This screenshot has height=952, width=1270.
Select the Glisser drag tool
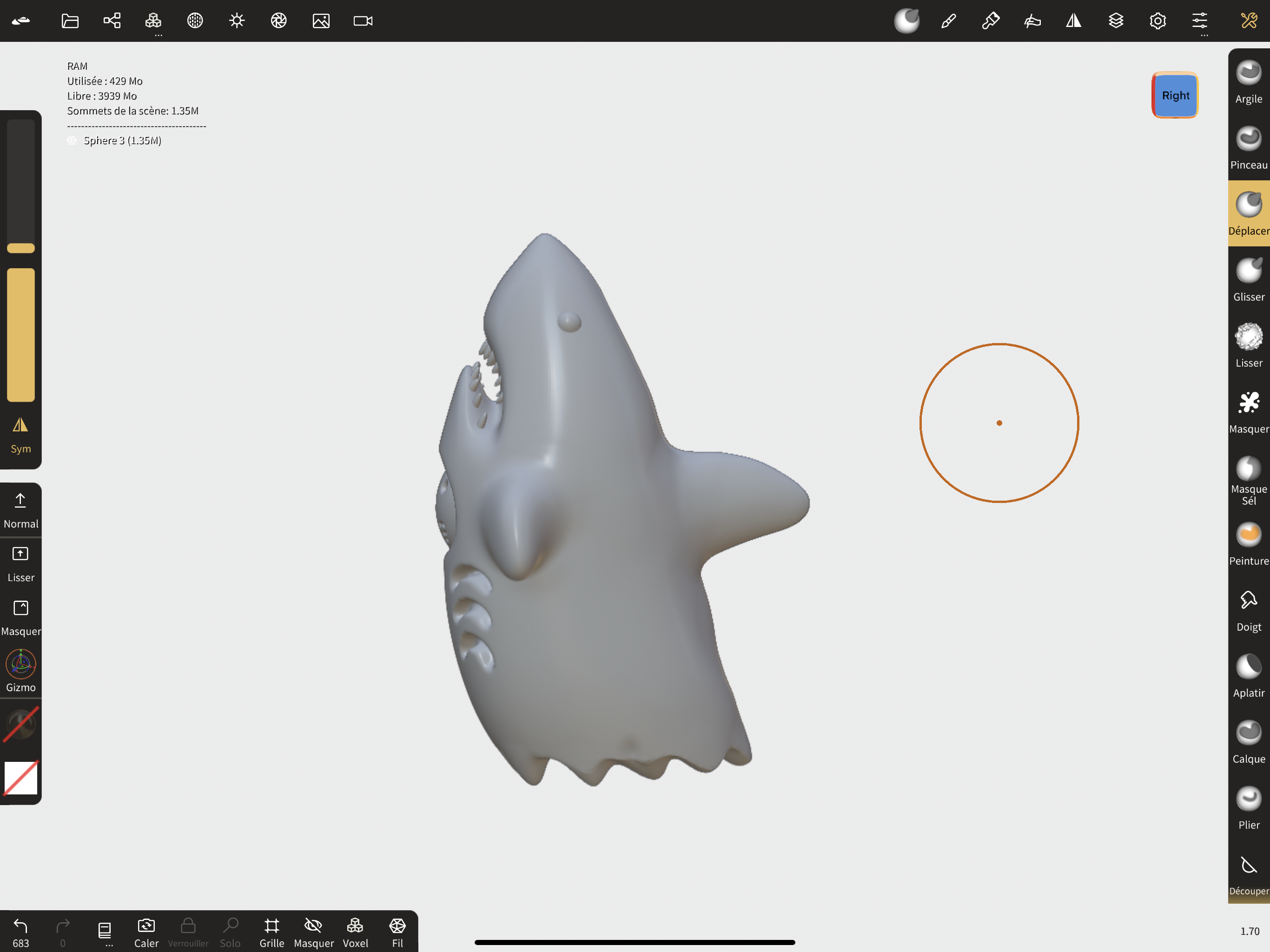(1248, 280)
